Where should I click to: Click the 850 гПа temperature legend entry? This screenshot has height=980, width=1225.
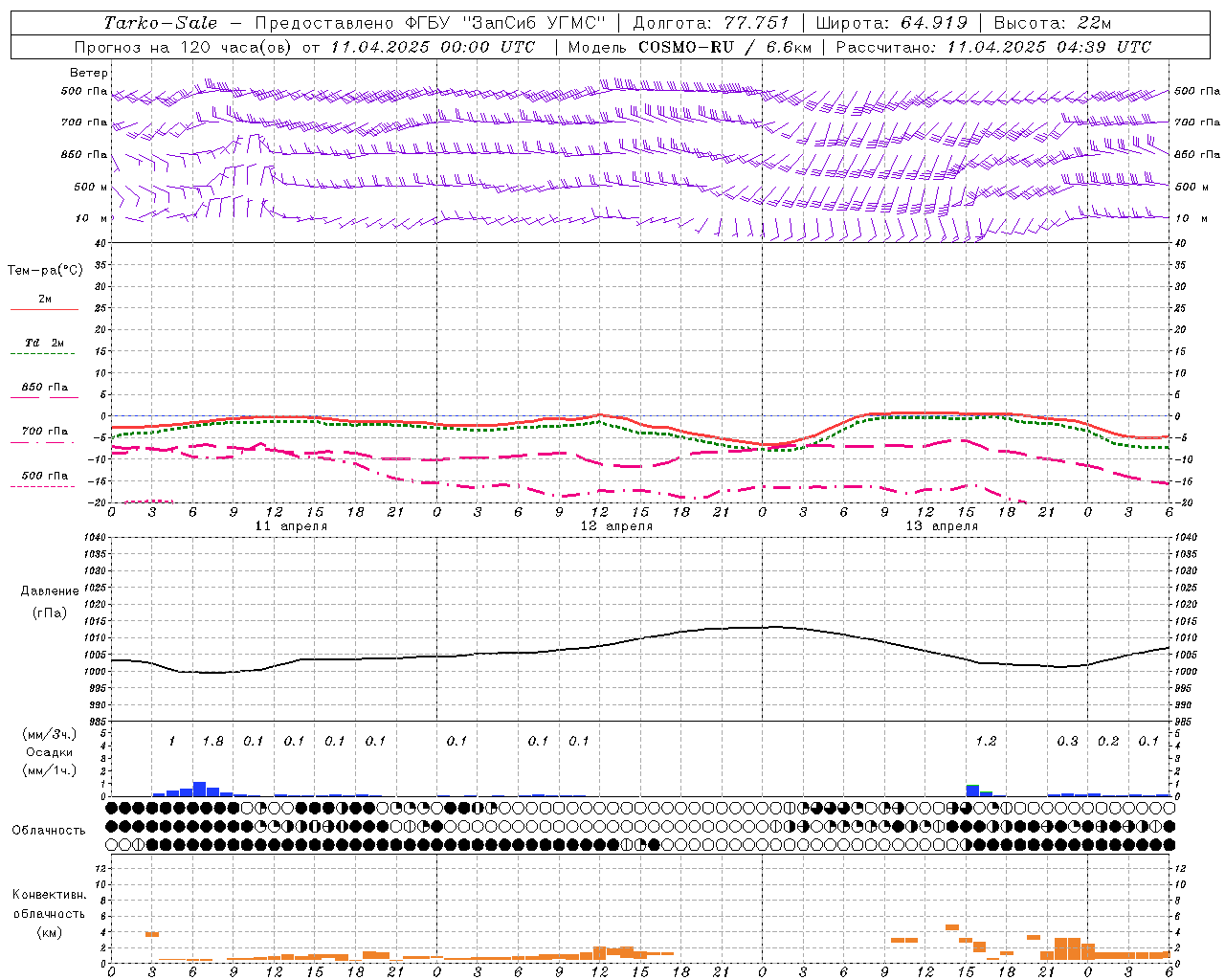45,388
